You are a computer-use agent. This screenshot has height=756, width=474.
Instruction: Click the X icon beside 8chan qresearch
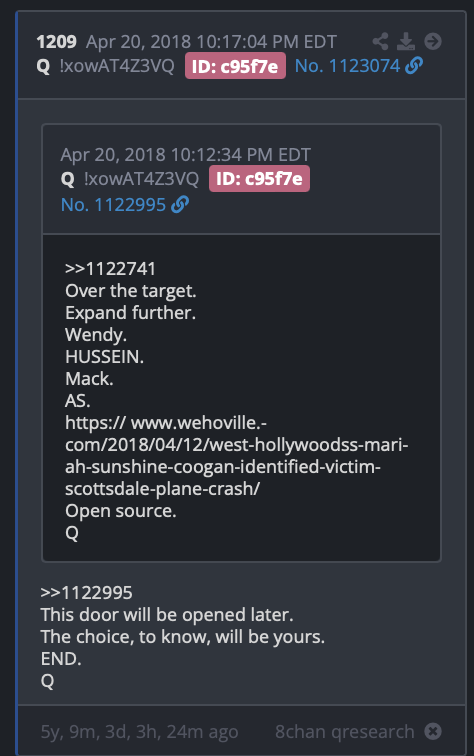pos(433,731)
